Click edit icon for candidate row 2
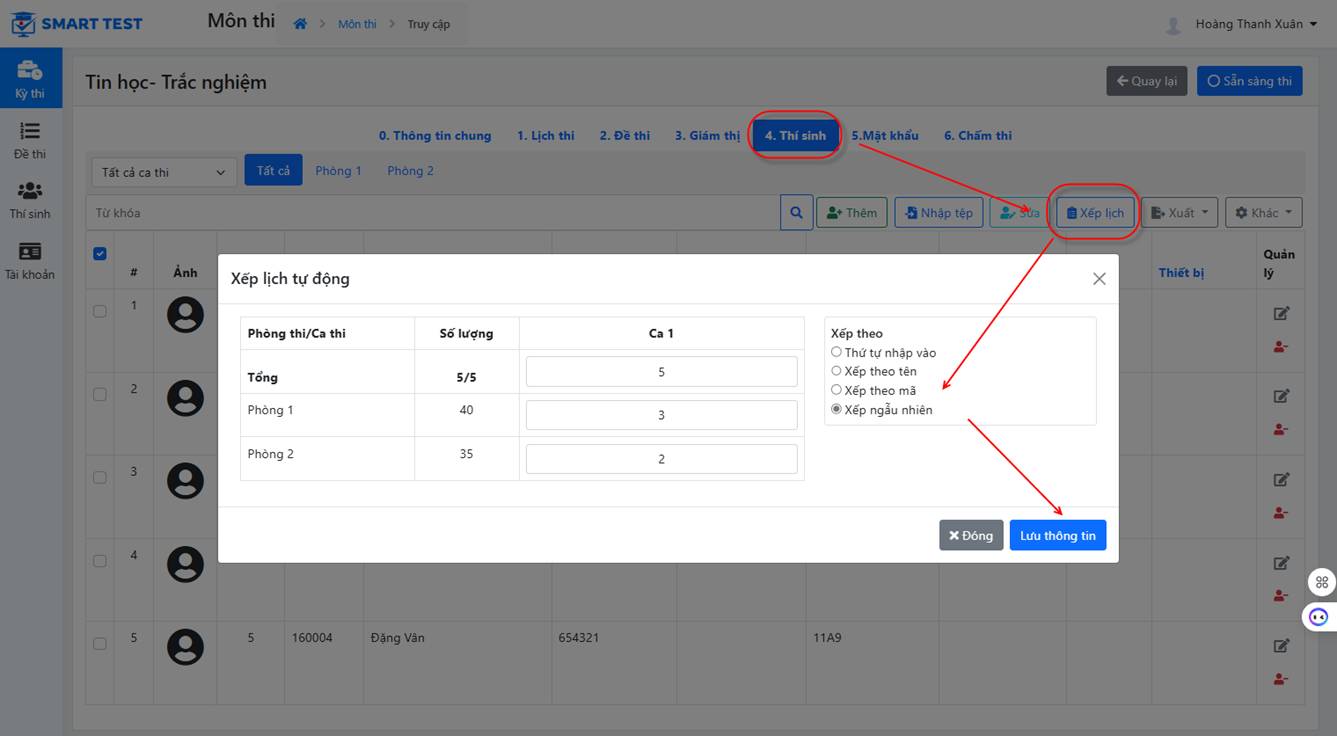The image size is (1337, 736). coord(1281,396)
